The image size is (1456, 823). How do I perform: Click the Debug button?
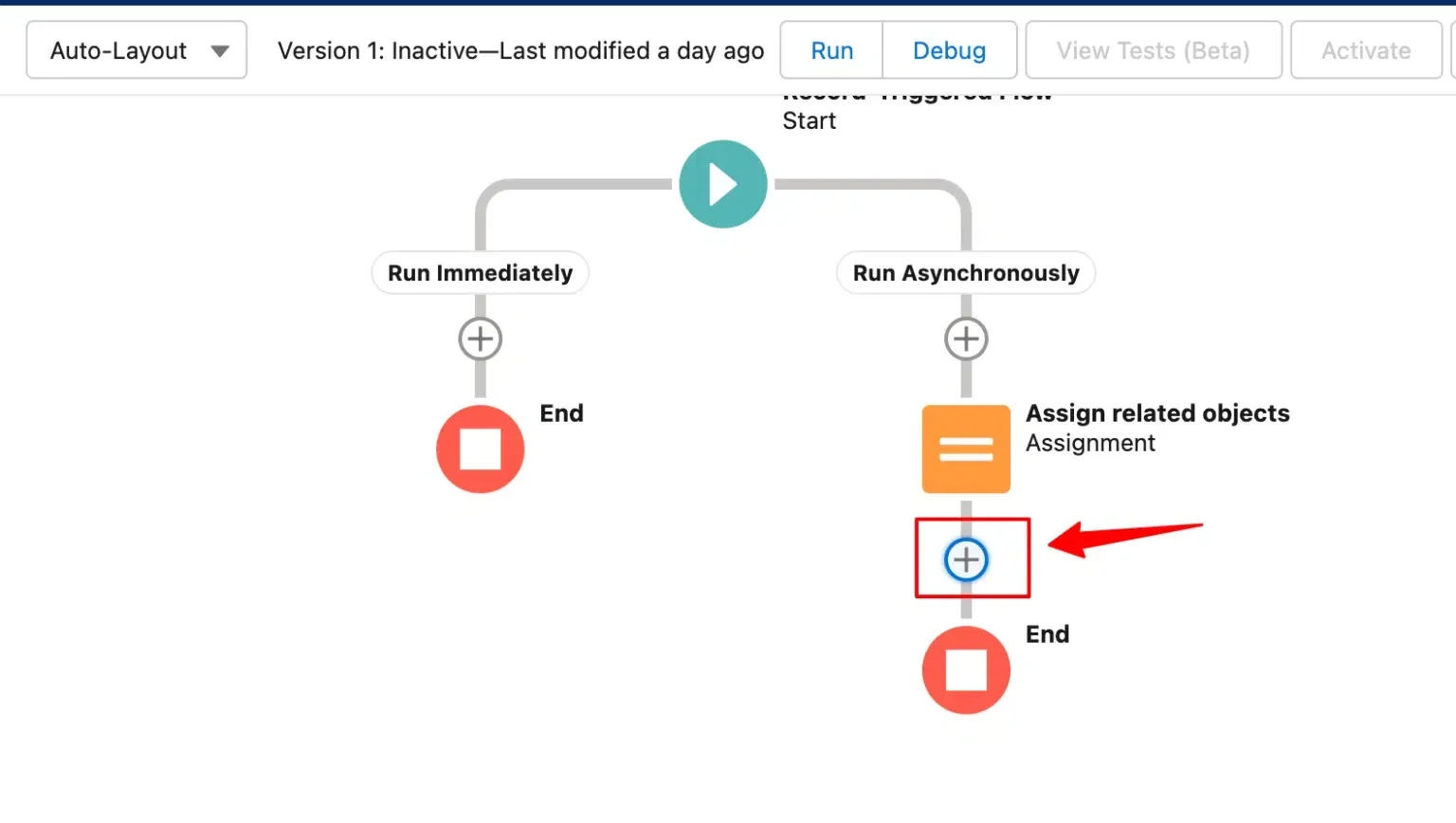click(x=949, y=50)
